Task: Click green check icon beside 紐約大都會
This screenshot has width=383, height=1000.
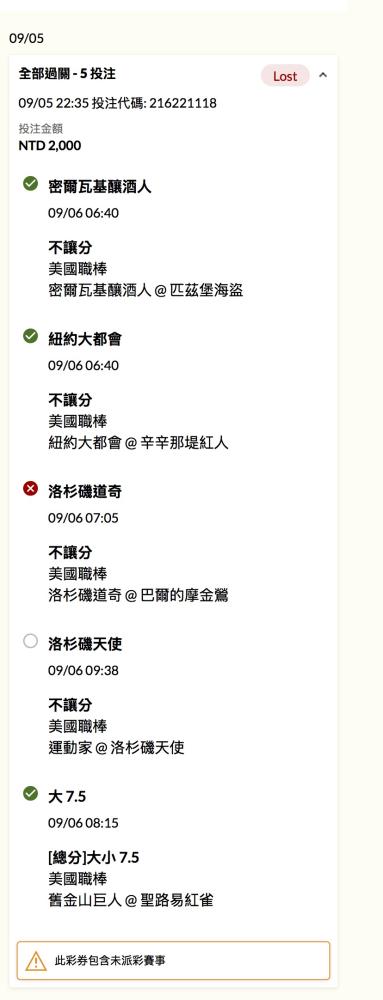Action: [31, 335]
